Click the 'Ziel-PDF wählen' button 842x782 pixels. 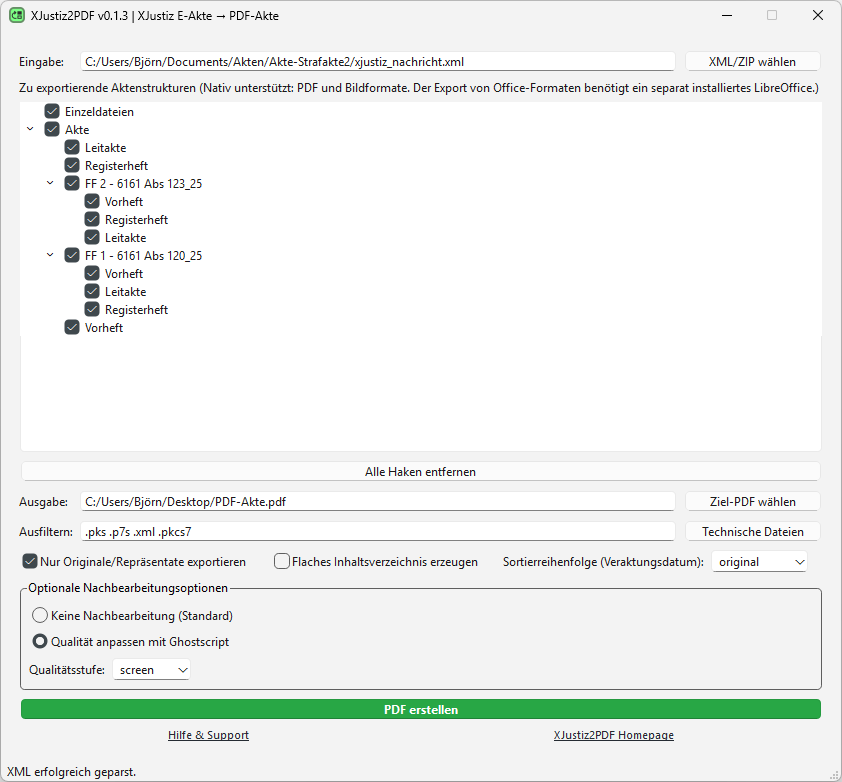751,501
